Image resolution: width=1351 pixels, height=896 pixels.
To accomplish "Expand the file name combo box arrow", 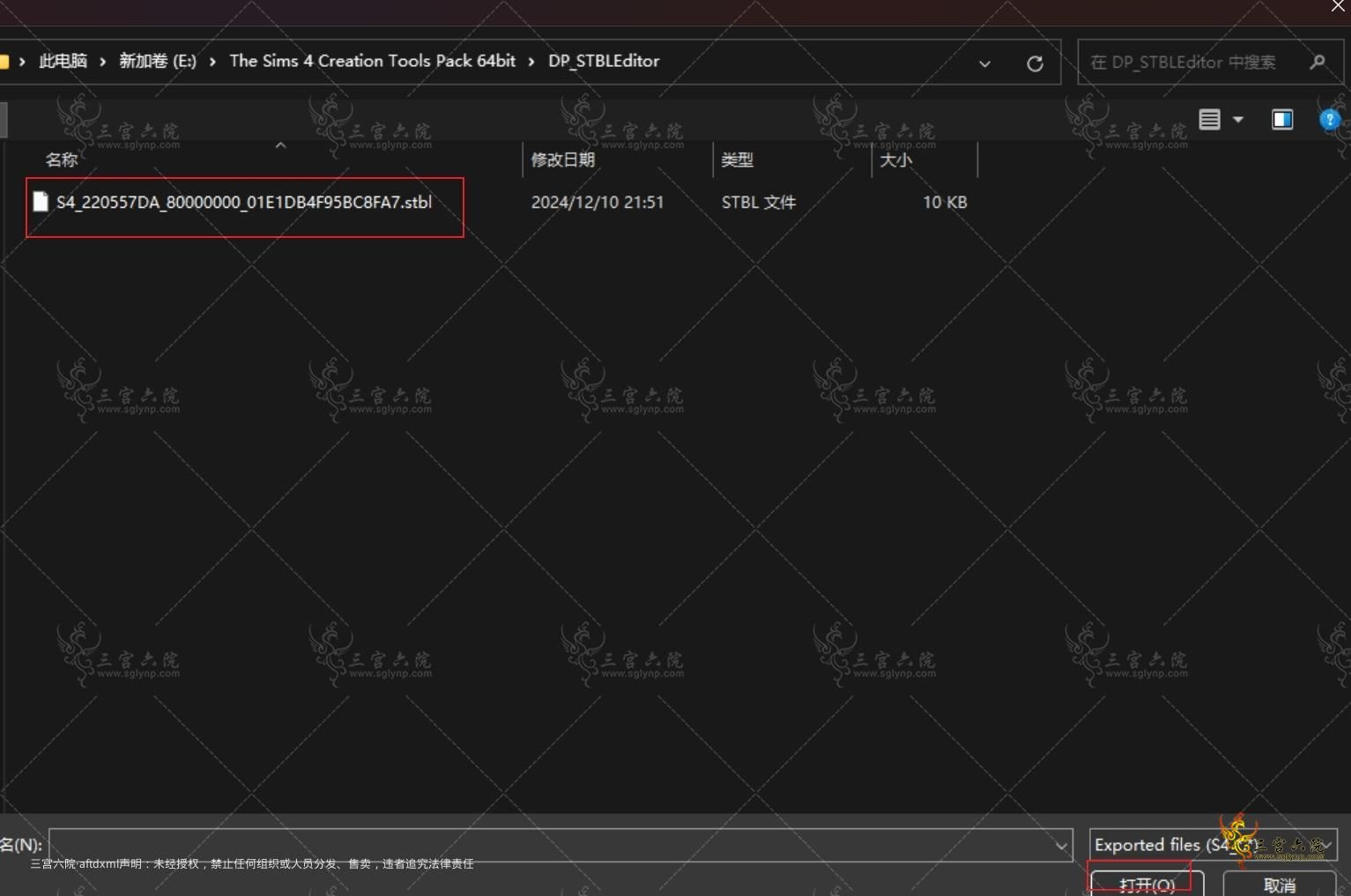I will (1061, 846).
